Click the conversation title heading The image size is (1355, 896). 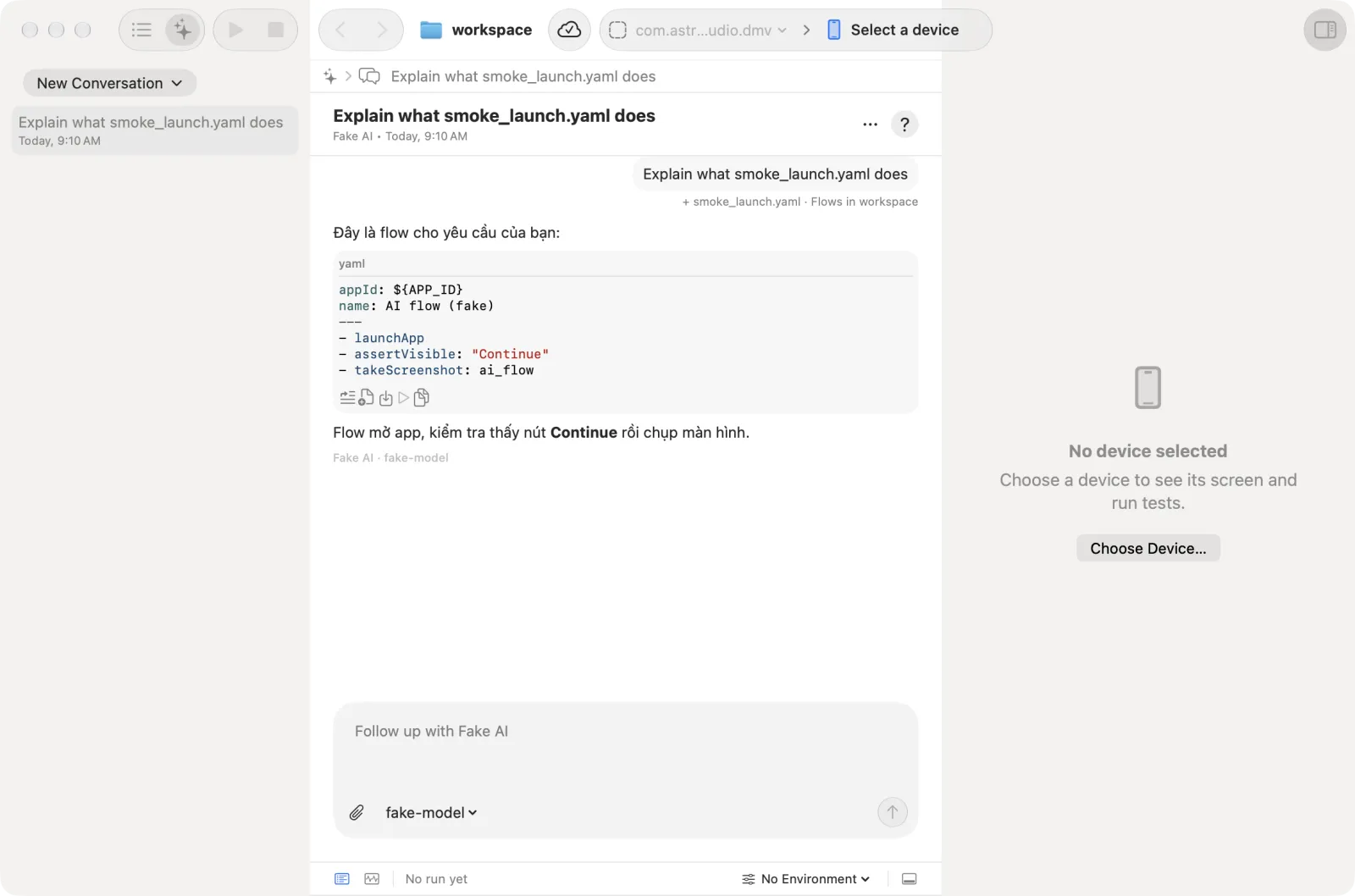pyautogui.click(x=494, y=115)
